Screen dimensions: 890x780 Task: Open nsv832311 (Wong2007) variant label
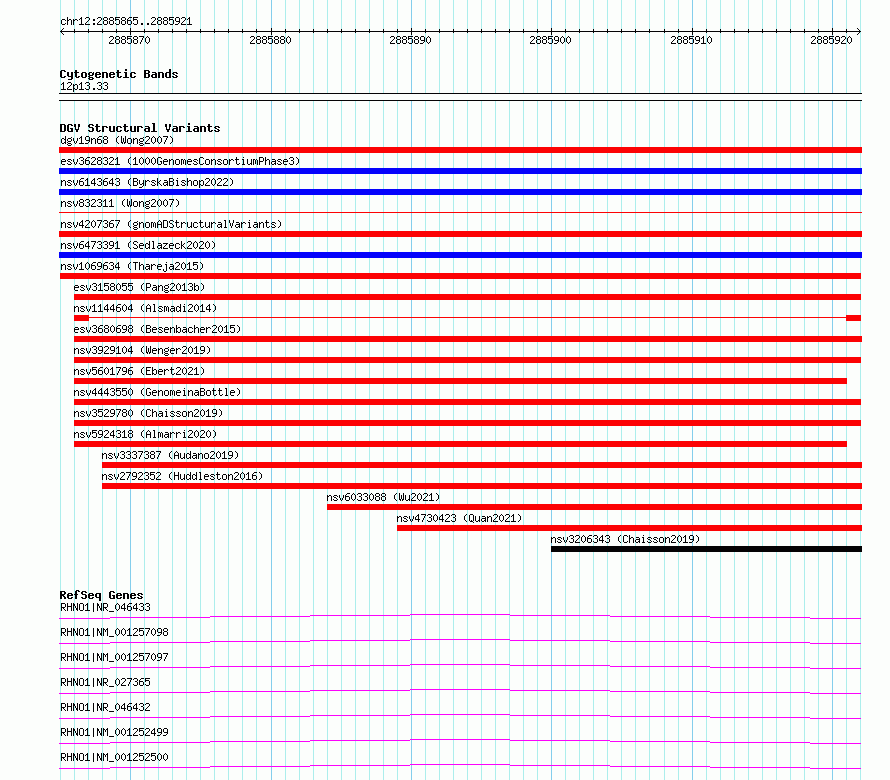(x=120, y=203)
